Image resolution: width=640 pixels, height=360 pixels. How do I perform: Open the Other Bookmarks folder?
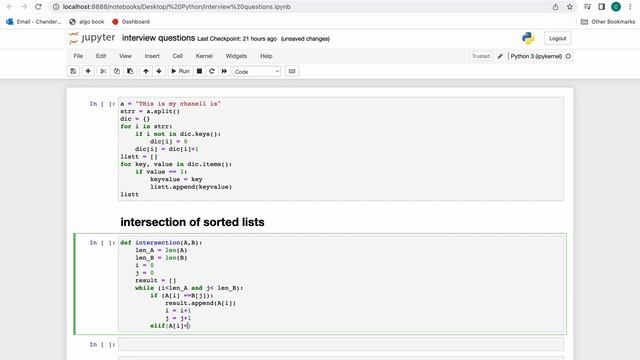[608, 22]
